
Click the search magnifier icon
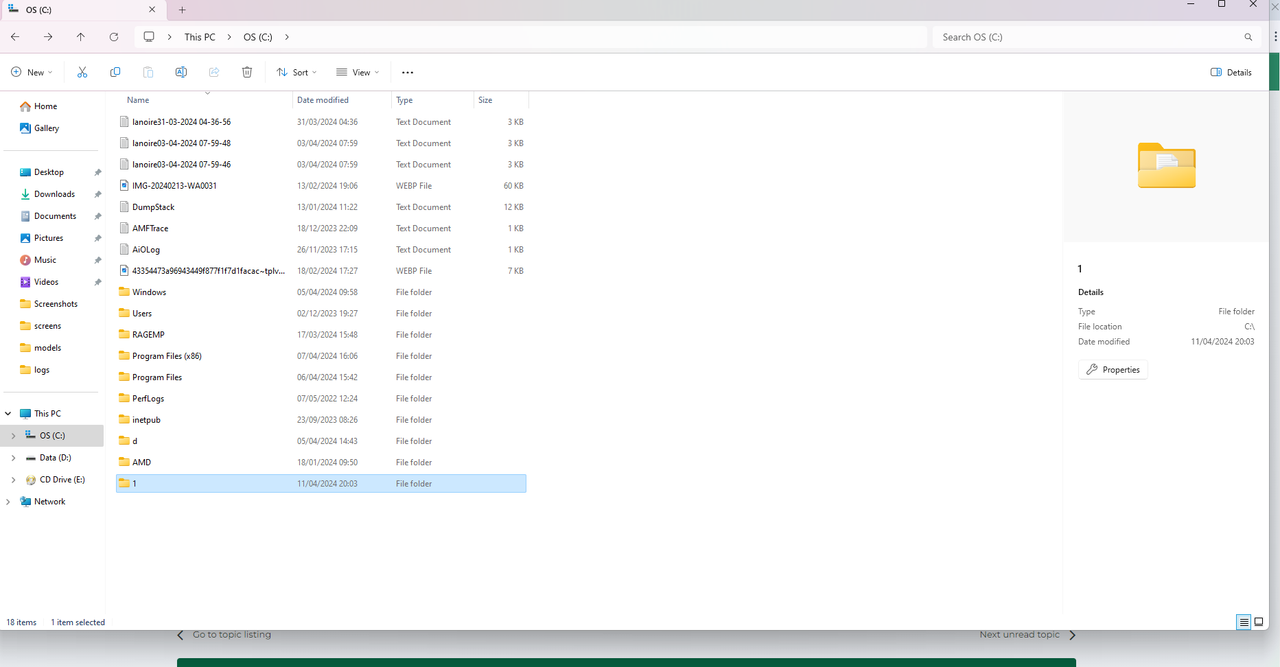[x=1248, y=37]
